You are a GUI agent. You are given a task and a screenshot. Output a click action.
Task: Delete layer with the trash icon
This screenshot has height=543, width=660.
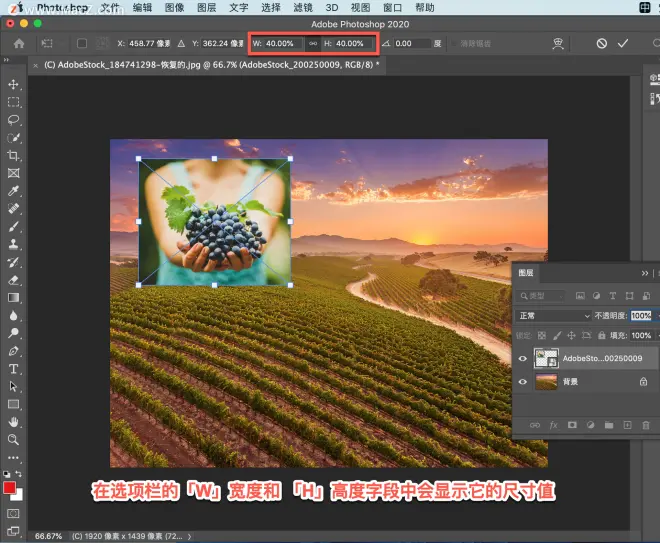click(646, 425)
